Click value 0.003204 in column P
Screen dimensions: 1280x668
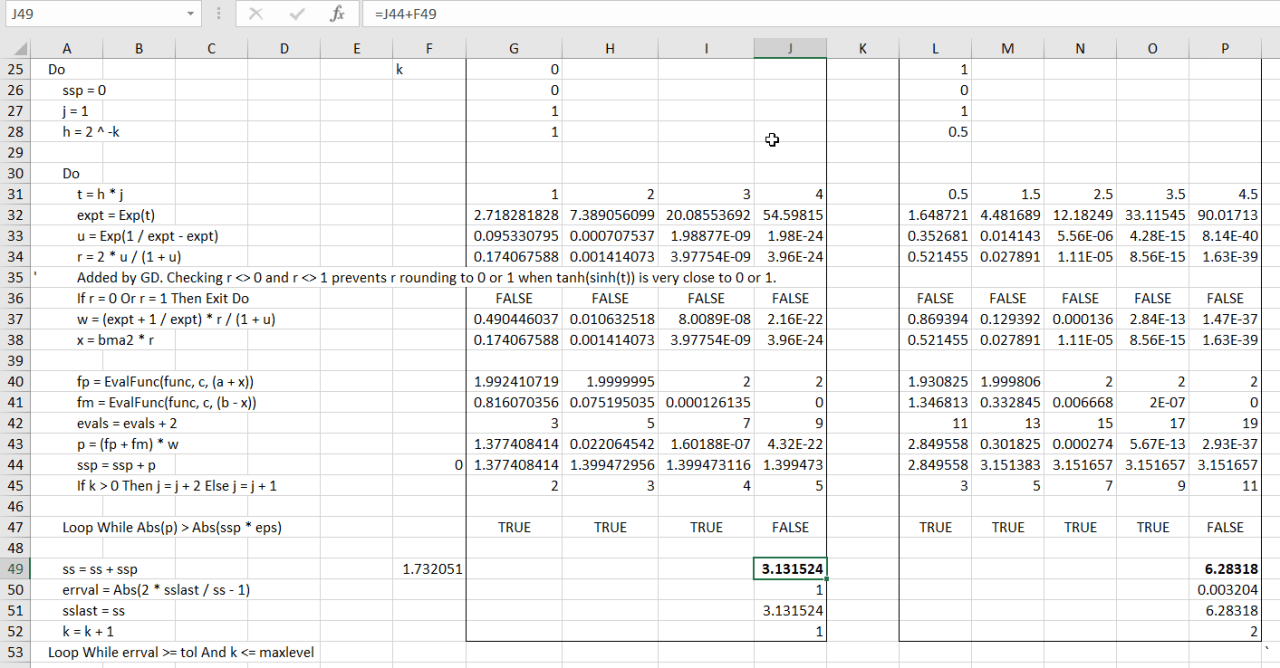click(x=1228, y=590)
